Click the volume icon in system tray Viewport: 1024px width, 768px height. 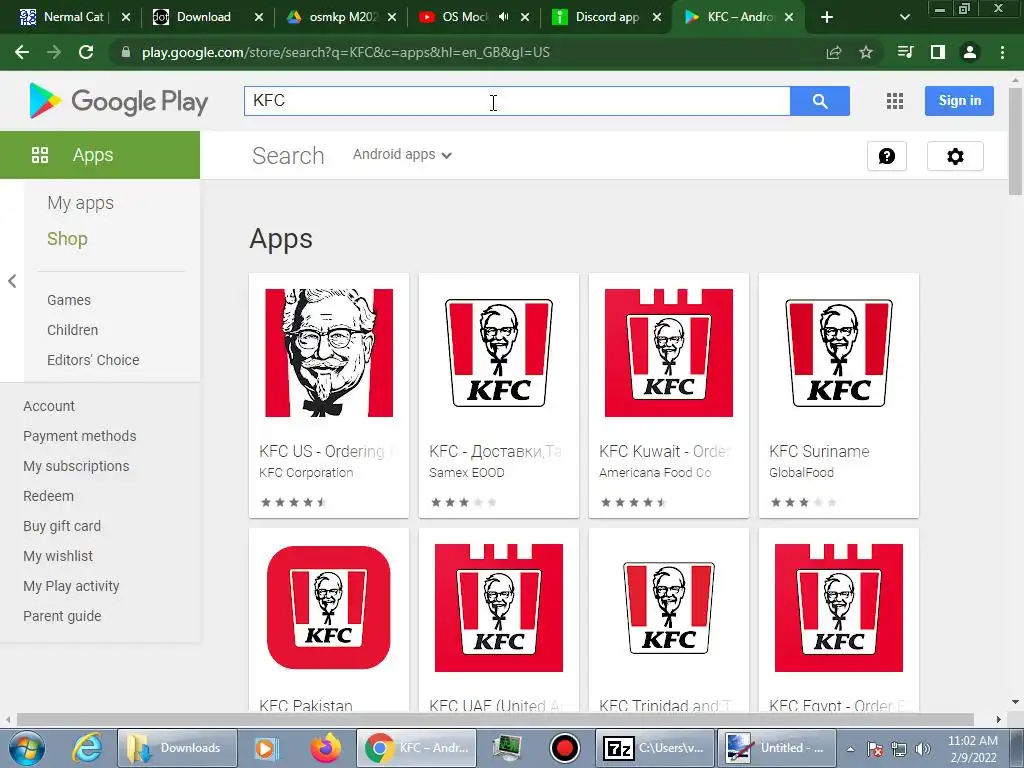pyautogui.click(x=923, y=749)
